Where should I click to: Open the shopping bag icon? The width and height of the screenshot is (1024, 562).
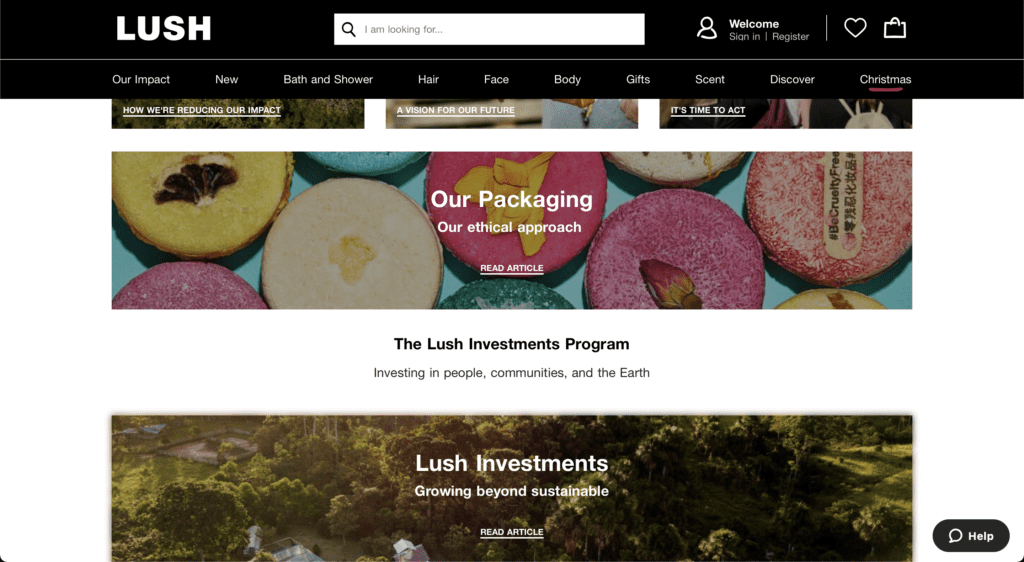(895, 28)
